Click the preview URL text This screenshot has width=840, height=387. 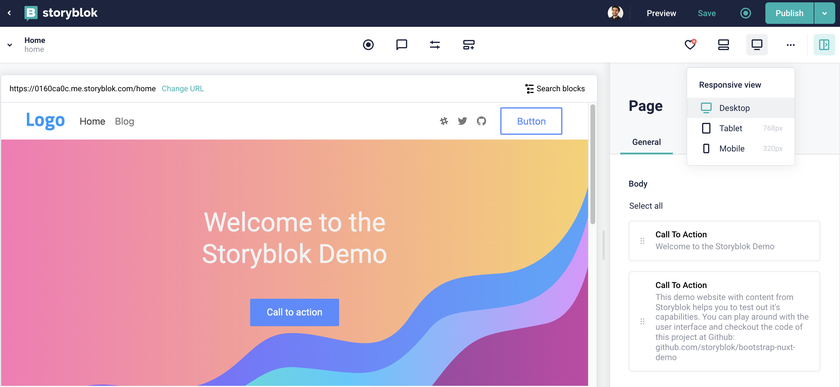coord(82,88)
